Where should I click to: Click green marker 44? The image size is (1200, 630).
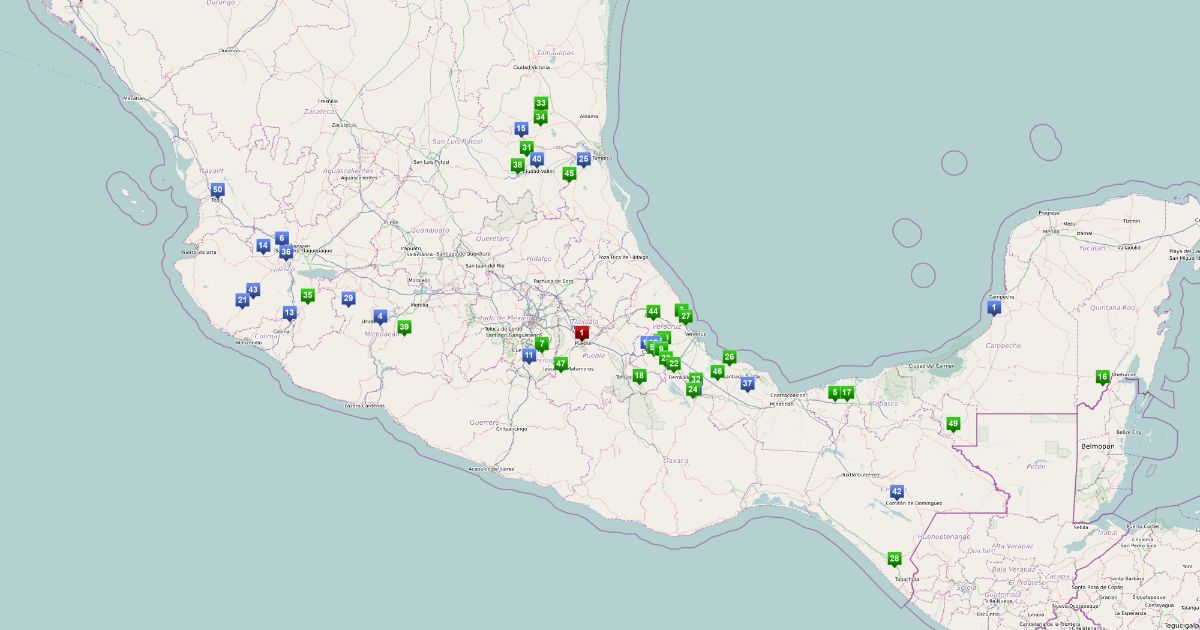[653, 312]
